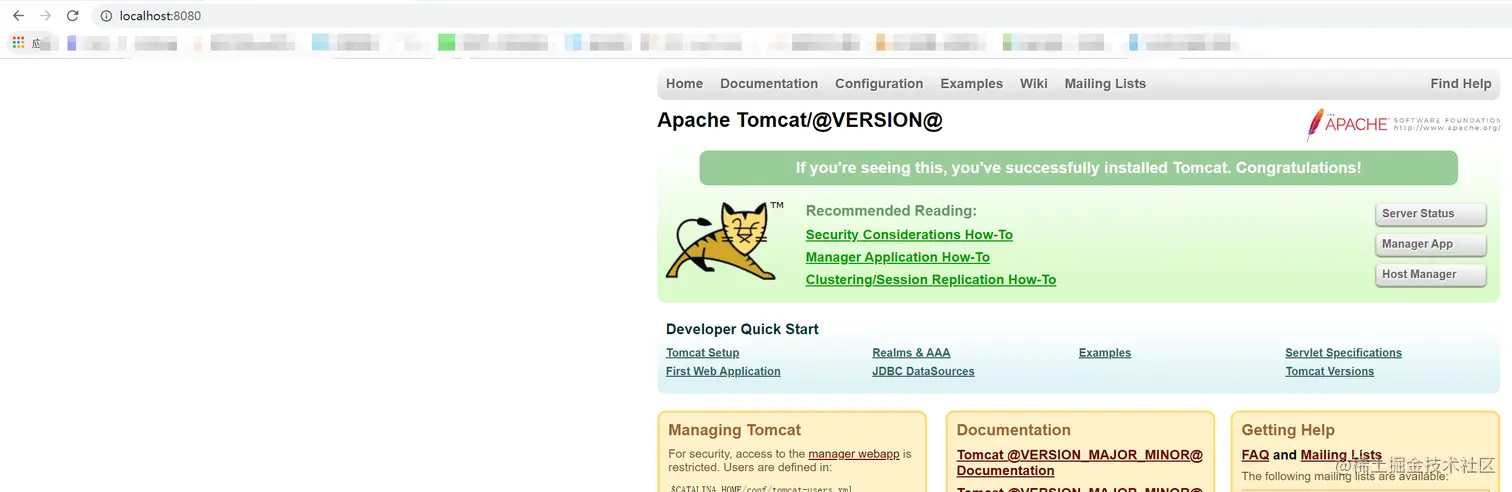Click the Manager App button
Screen dimensions: 1512x492
(1430, 244)
